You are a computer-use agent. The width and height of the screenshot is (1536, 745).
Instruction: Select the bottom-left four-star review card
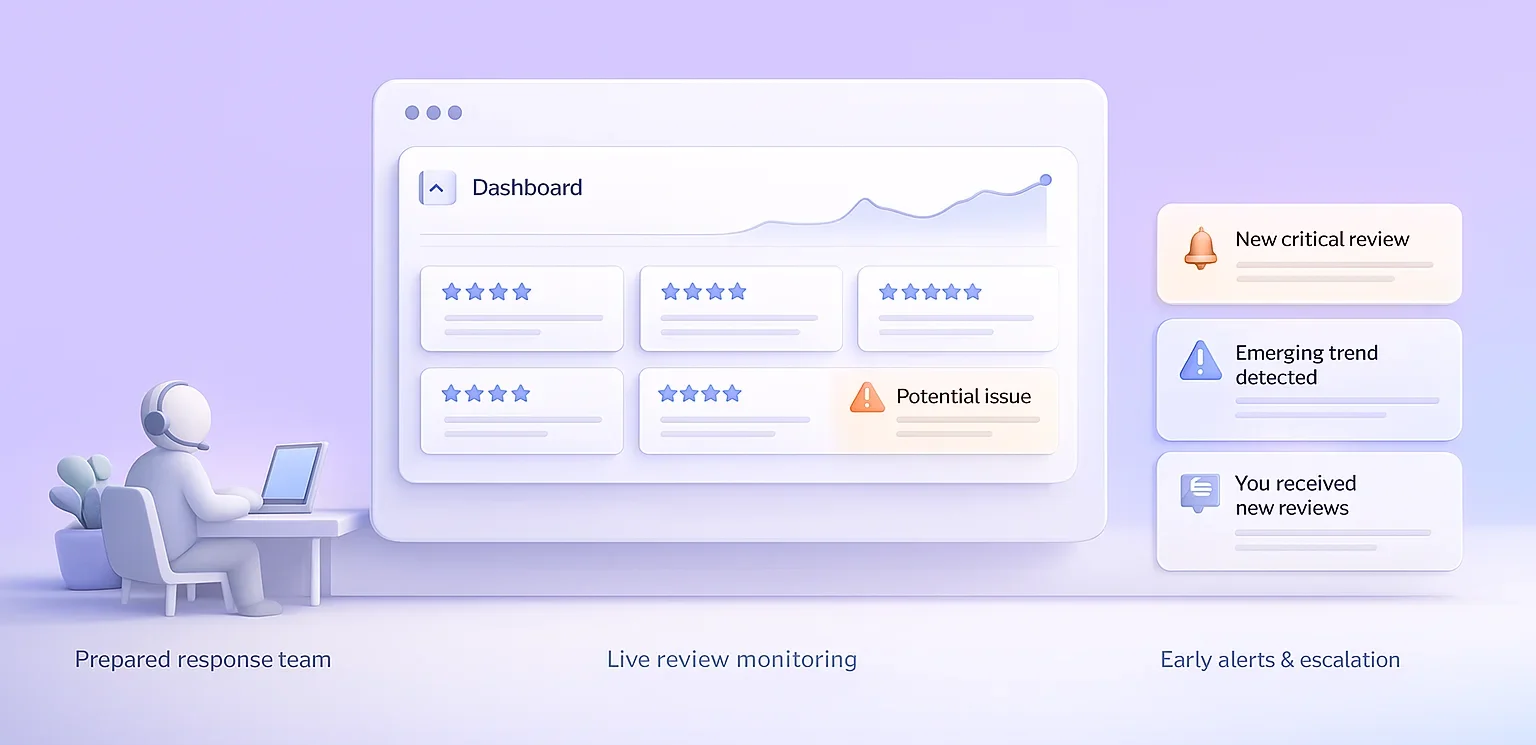click(x=521, y=411)
